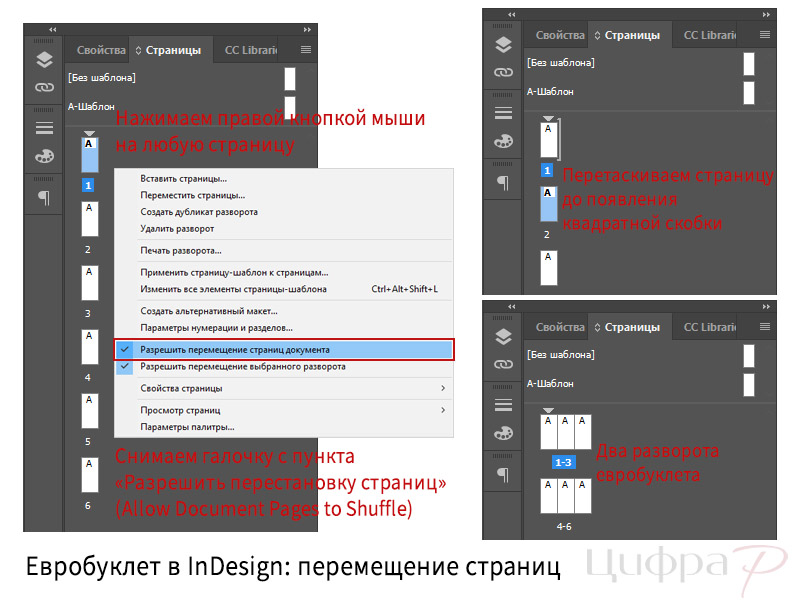800x600 pixels.
Task: Open Links icon in top-right panel
Action: pos(504,72)
